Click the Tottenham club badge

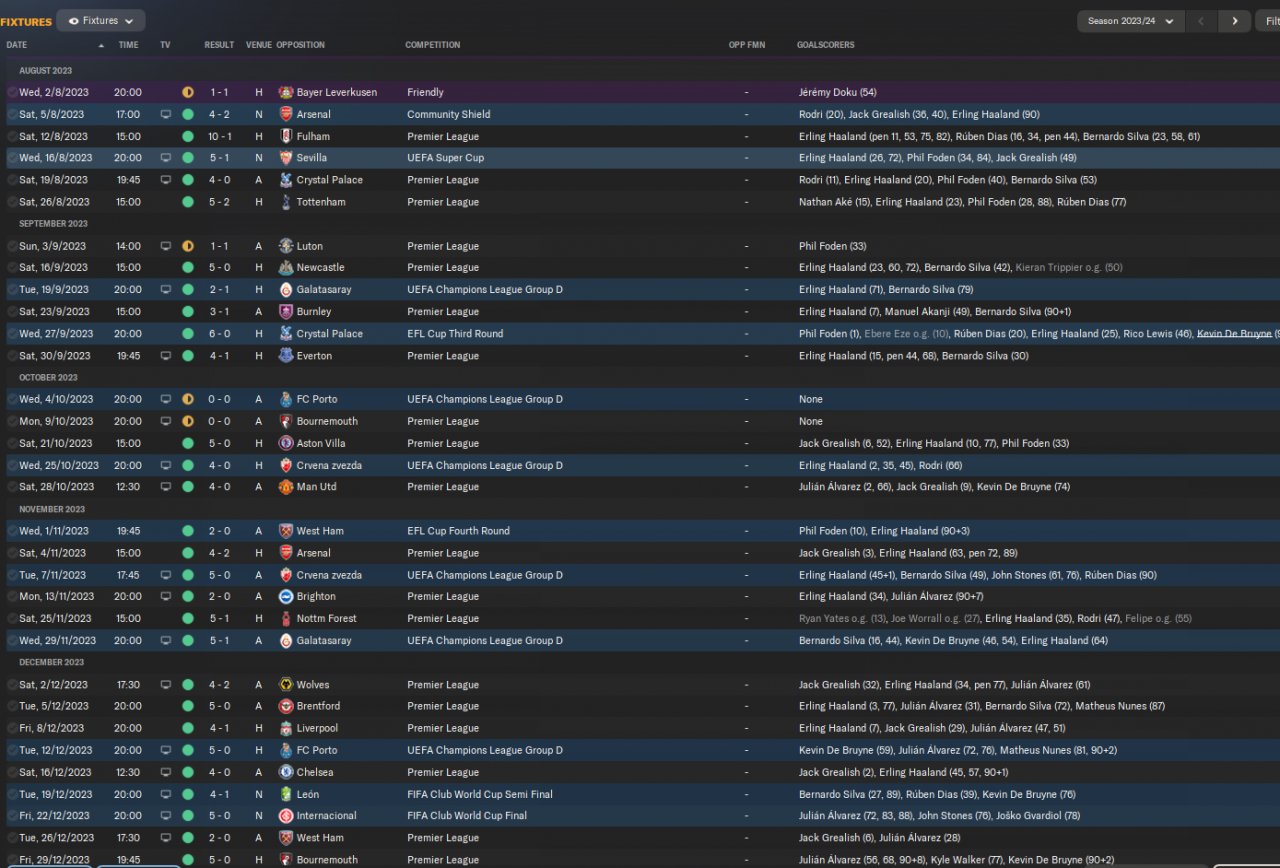[x=286, y=202]
